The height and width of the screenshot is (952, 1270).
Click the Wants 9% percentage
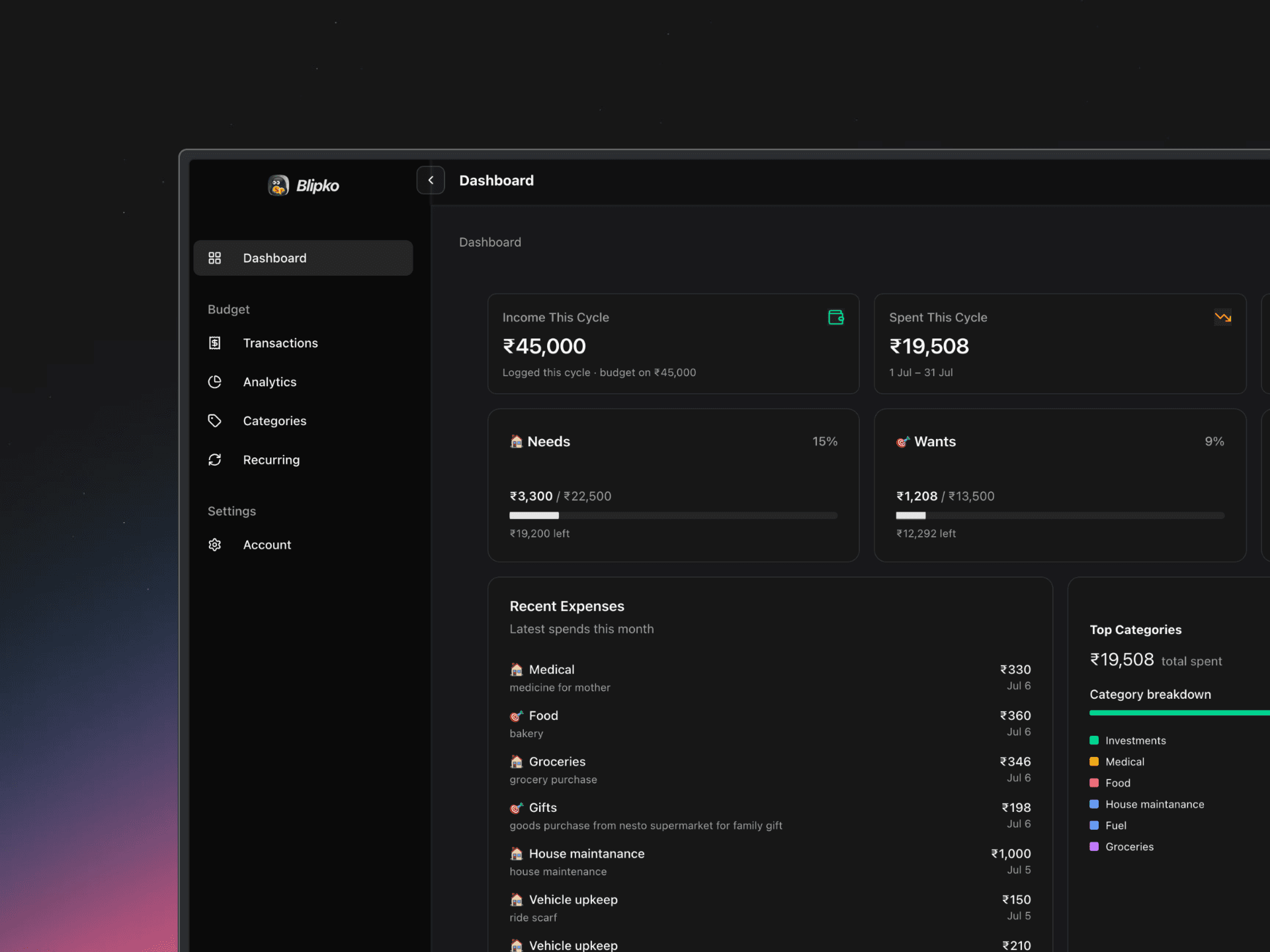(1214, 442)
